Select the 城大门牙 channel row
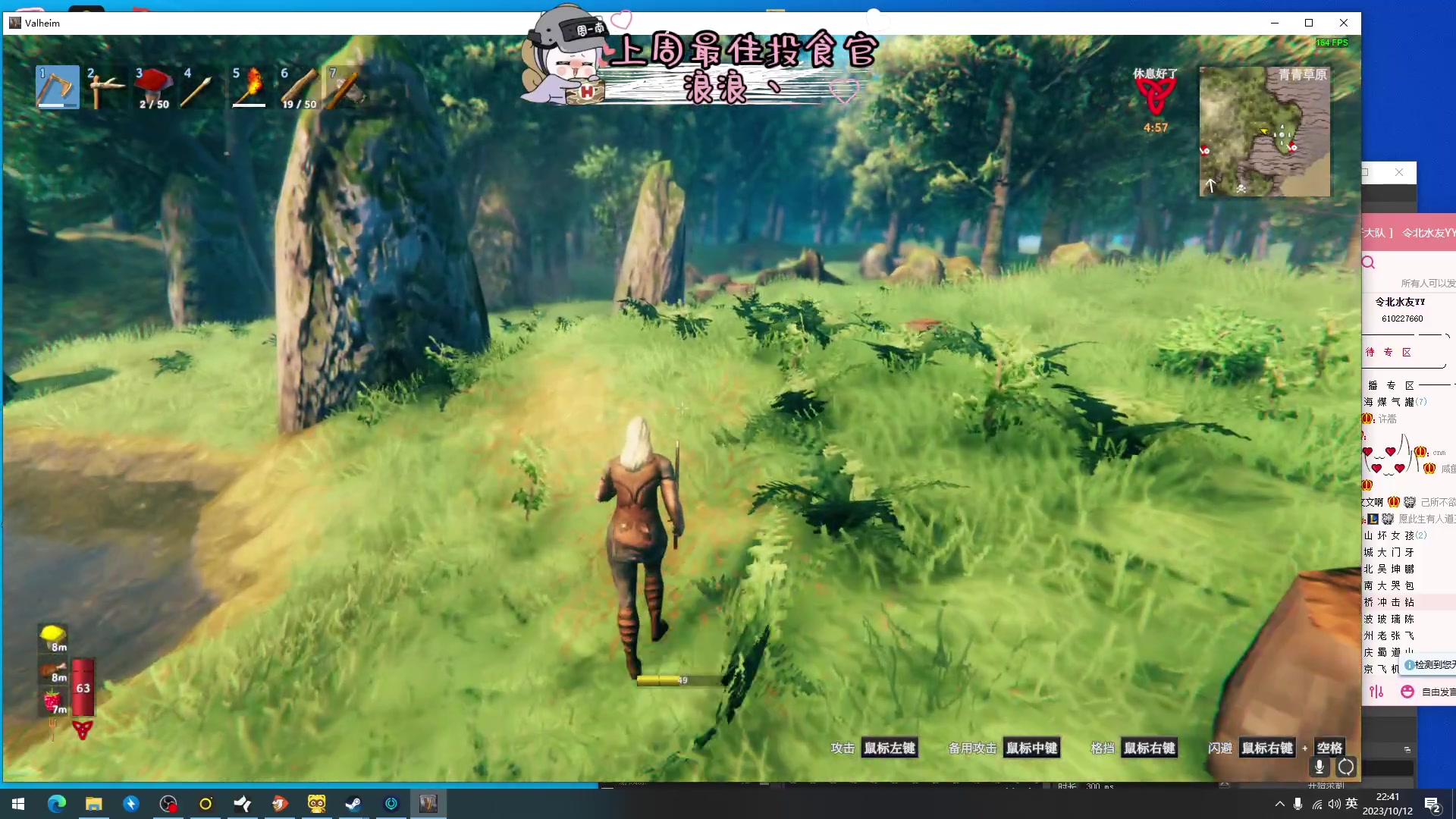Viewport: 1456px width, 819px height. click(1408, 552)
